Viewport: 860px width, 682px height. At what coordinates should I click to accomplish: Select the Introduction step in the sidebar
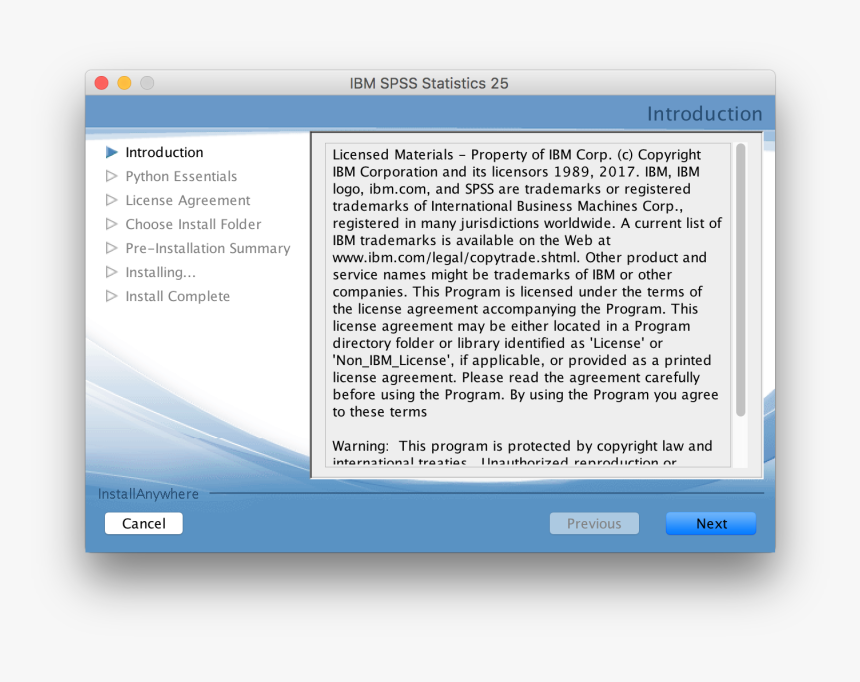pyautogui.click(x=164, y=152)
